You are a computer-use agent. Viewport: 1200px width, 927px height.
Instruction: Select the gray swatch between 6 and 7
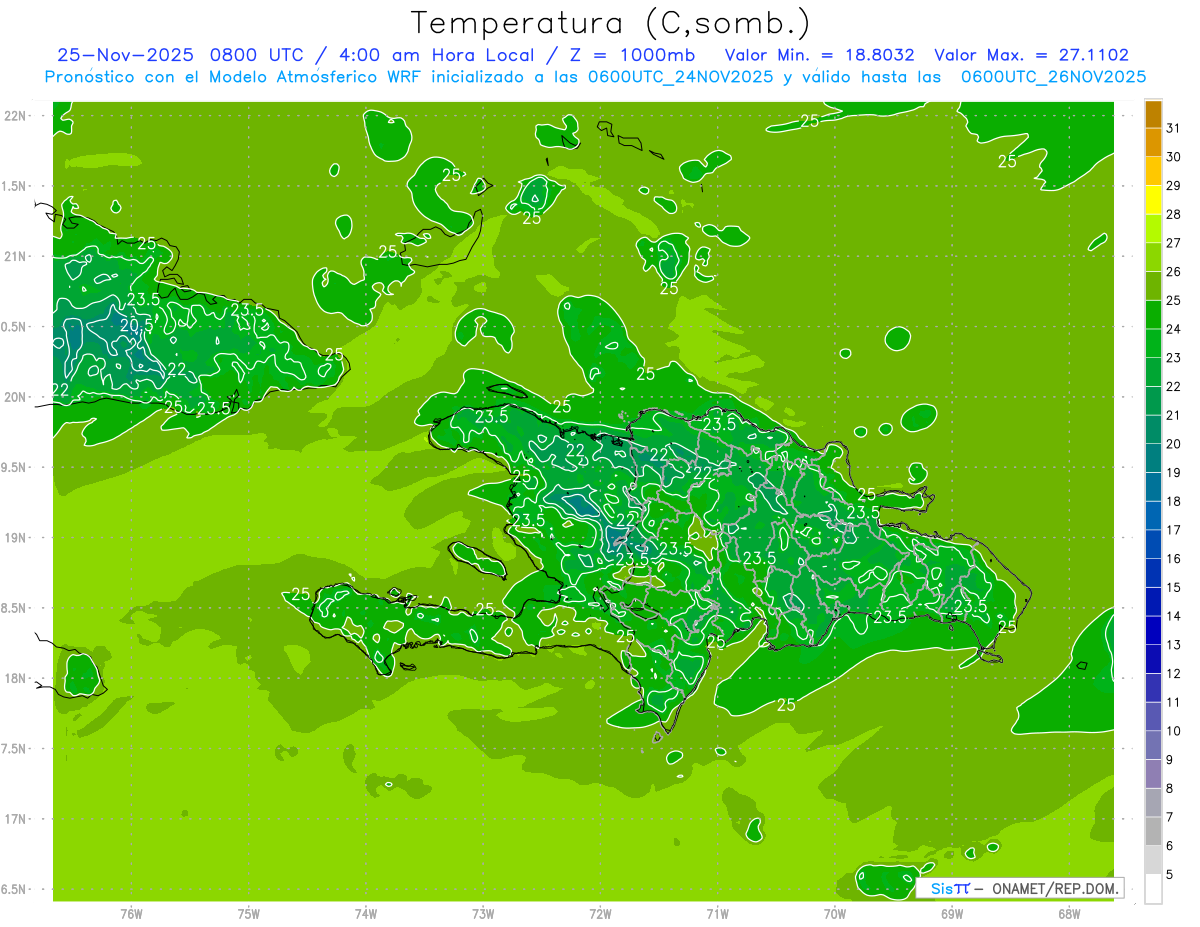[1153, 831]
